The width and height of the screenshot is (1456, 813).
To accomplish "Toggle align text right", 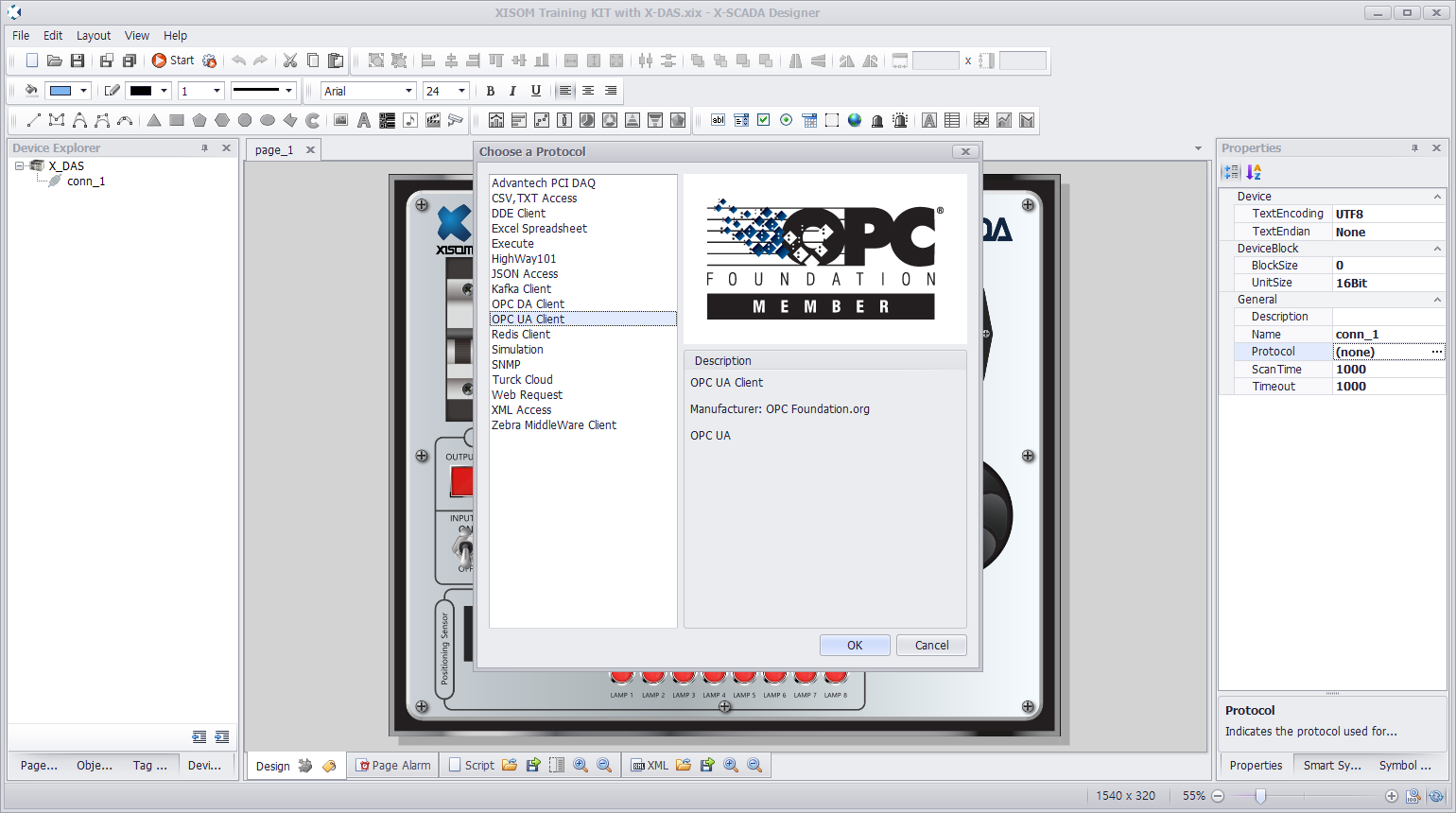I will point(611,91).
